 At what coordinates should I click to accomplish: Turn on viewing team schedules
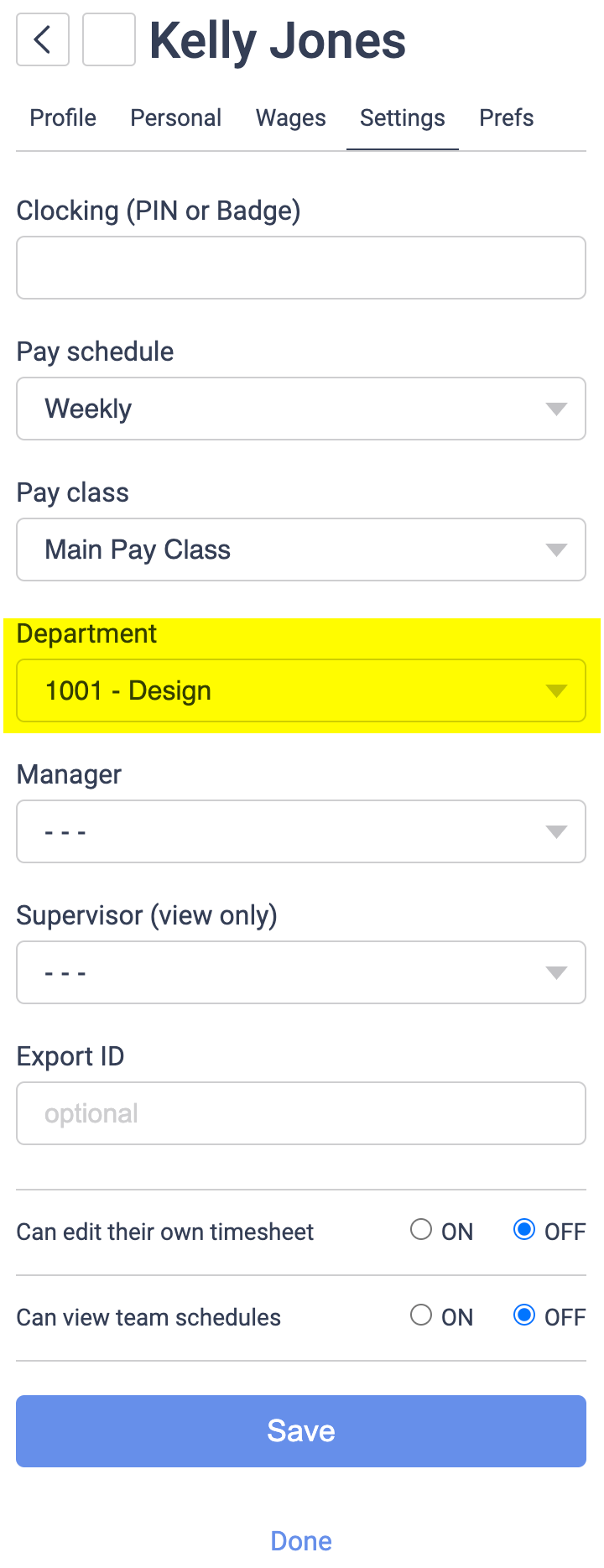point(420,1315)
